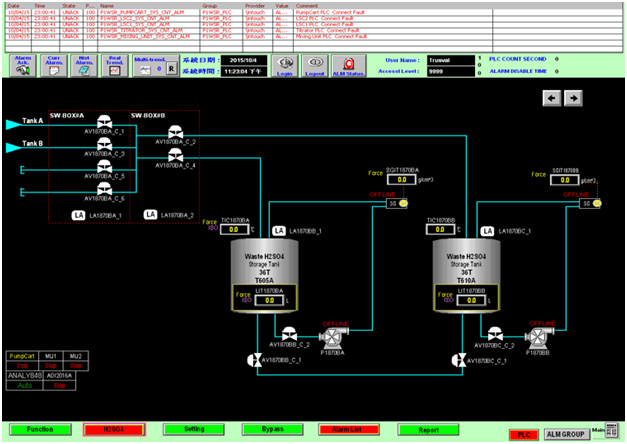Image resolution: width=627 pixels, height=444 pixels.
Task: Open Hist Alarms icon in toolbar
Action: (86, 66)
